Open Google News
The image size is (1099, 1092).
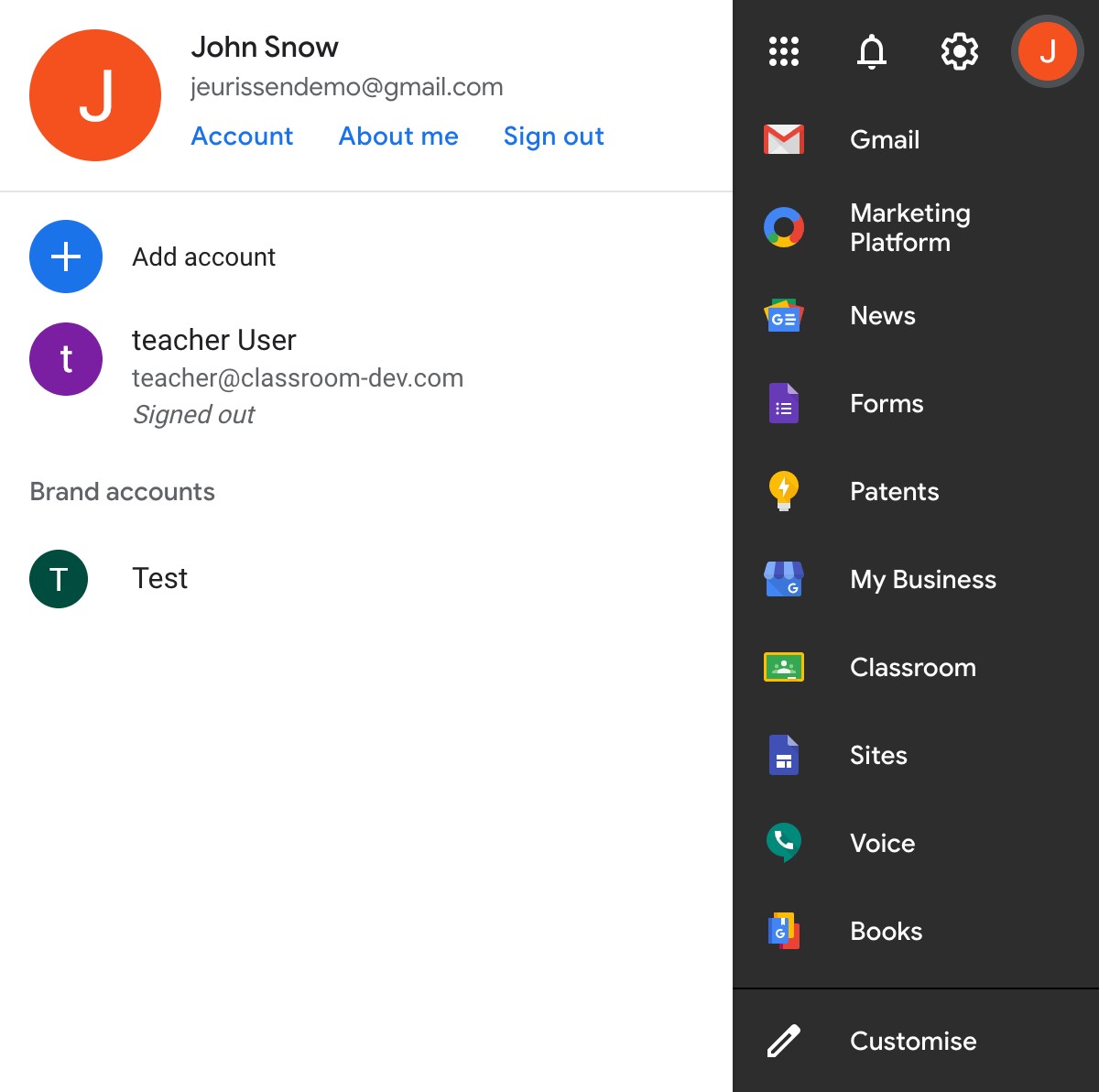(x=882, y=315)
